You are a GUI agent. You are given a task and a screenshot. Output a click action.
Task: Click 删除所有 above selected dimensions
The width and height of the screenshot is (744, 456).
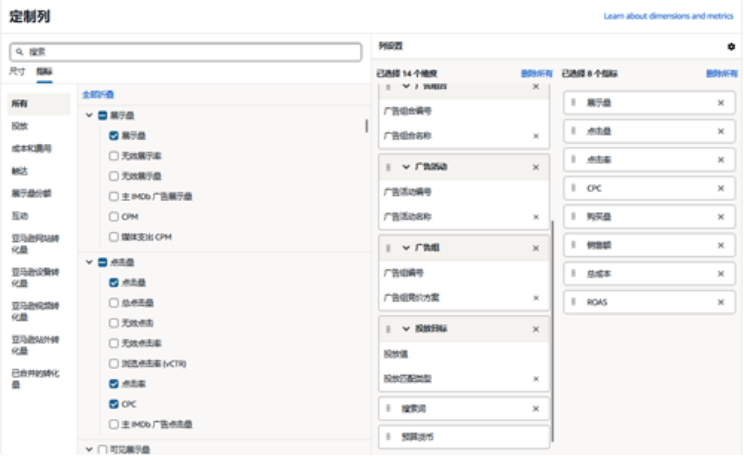[537, 74]
